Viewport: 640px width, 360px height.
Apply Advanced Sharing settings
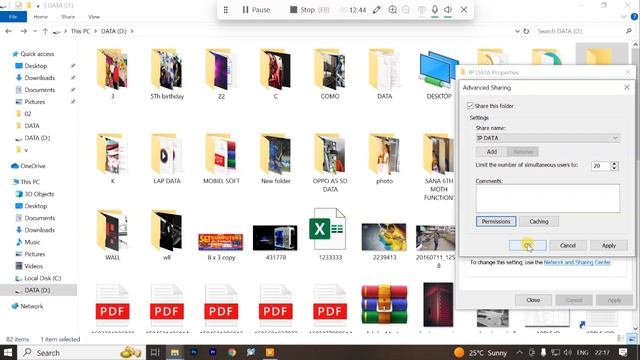click(x=609, y=245)
